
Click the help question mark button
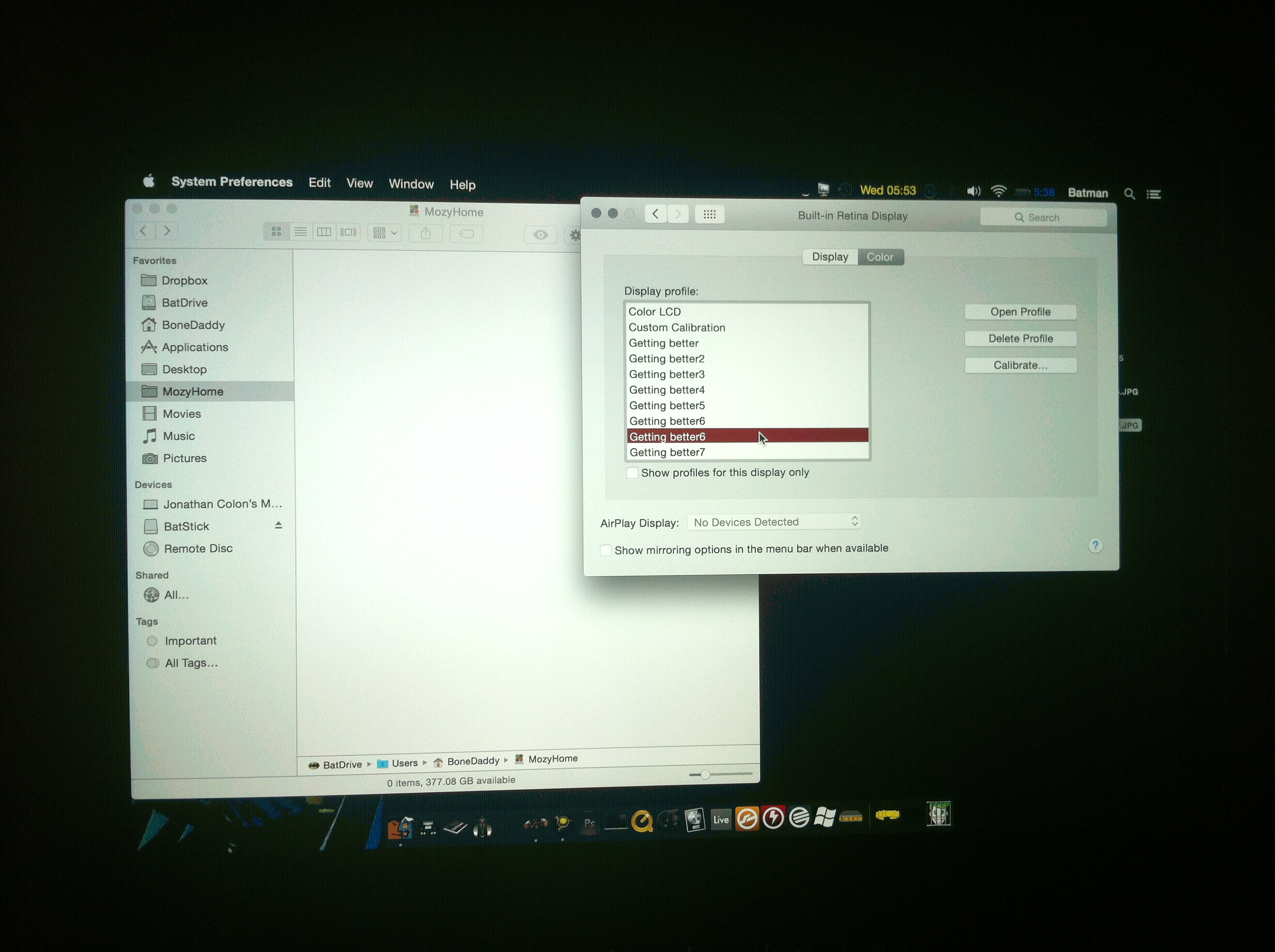1094,545
